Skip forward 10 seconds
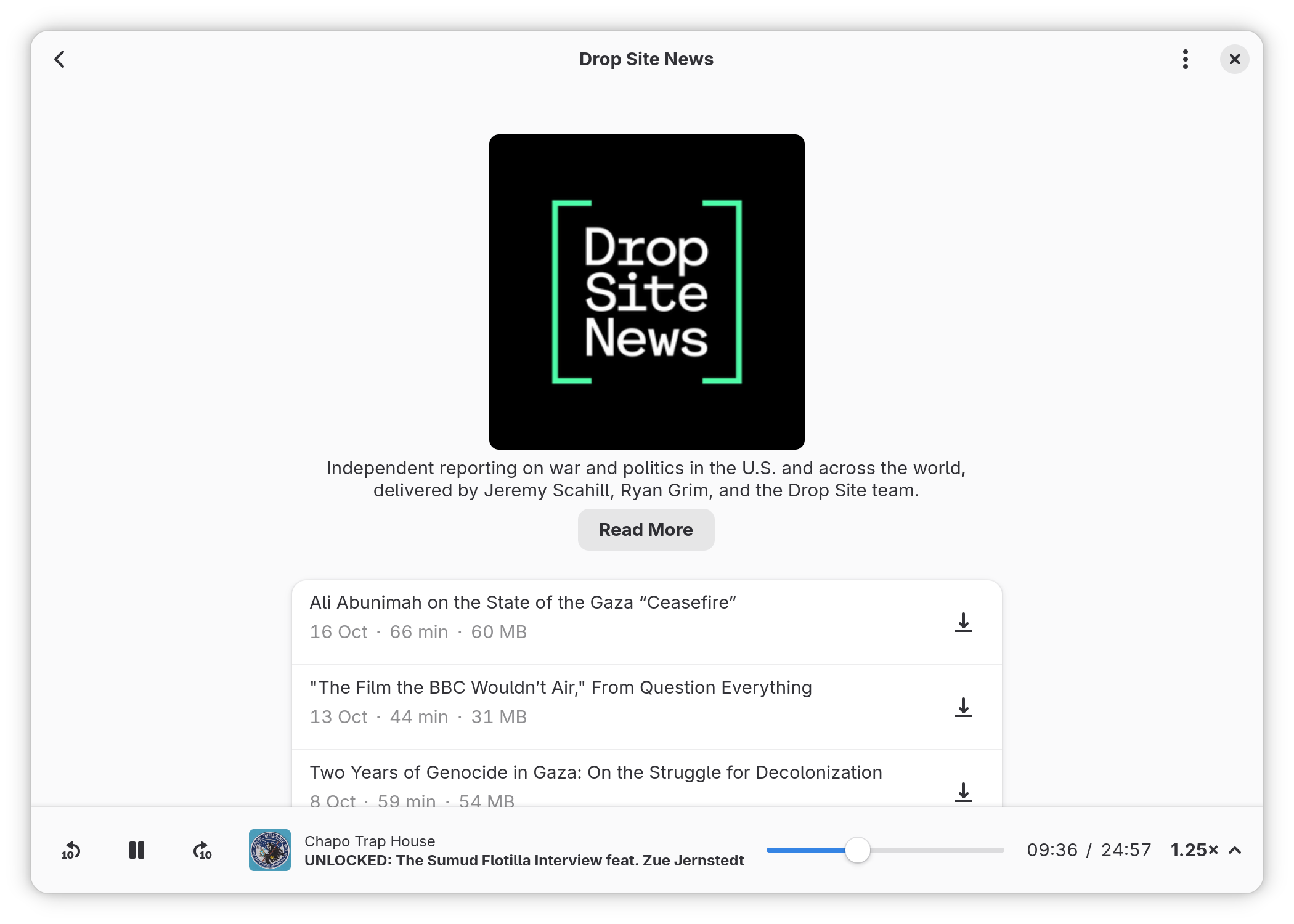Image resolution: width=1294 pixels, height=924 pixels. pyautogui.click(x=202, y=850)
